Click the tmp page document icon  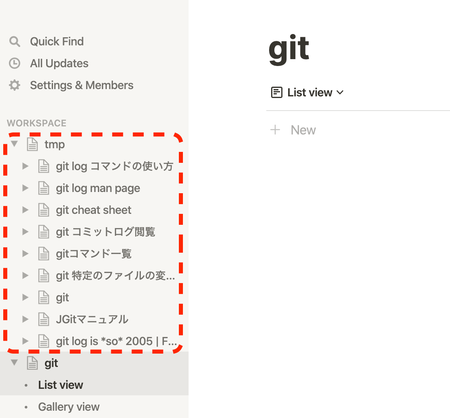[x=32, y=144]
